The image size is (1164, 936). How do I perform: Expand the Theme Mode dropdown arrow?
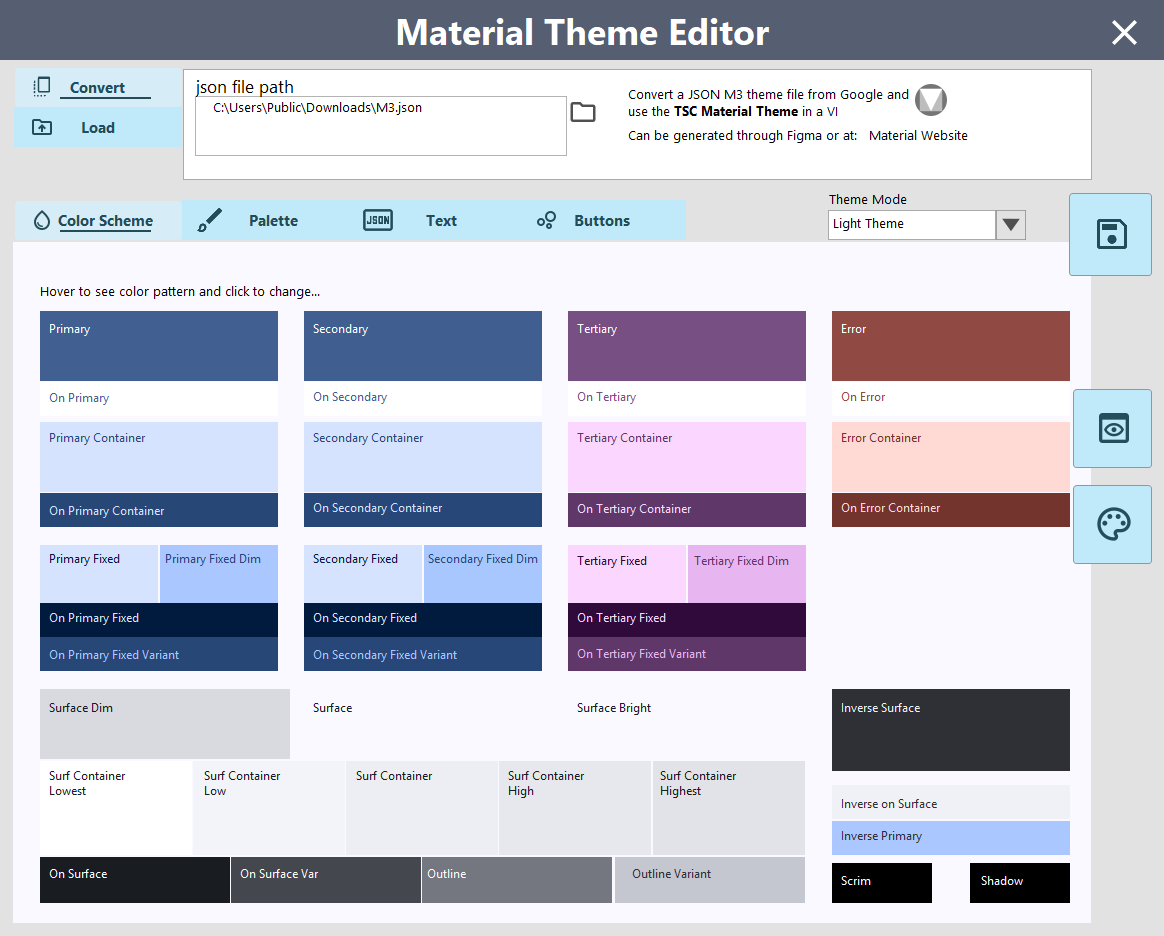point(1011,225)
